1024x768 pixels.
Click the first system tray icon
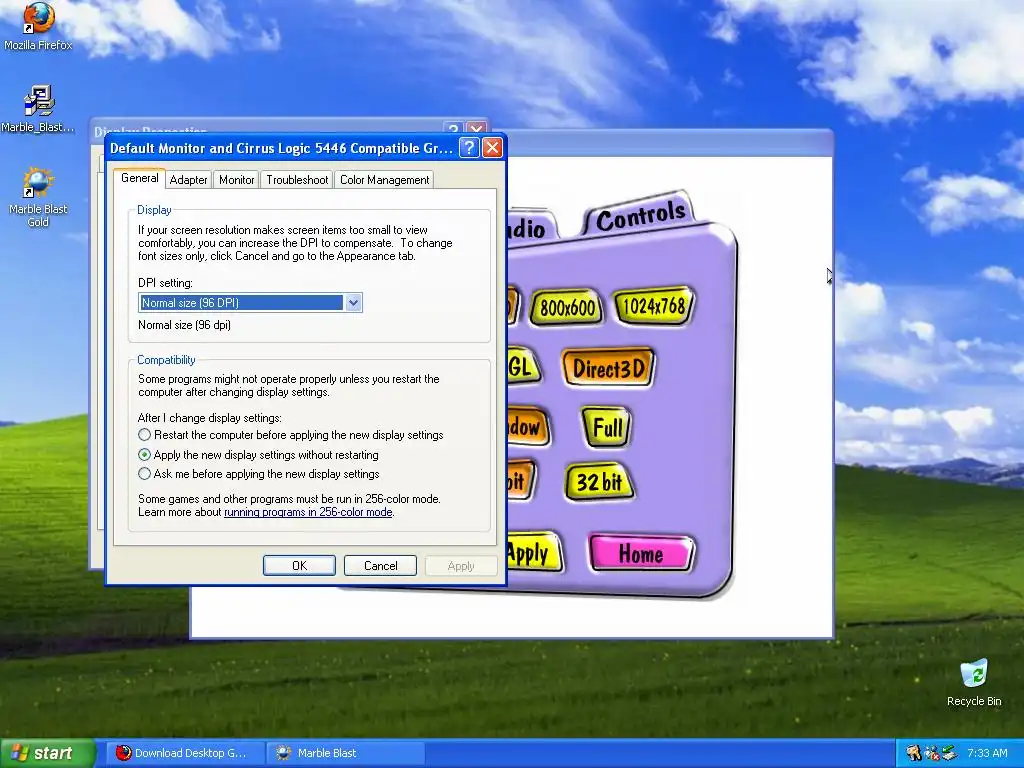click(913, 753)
